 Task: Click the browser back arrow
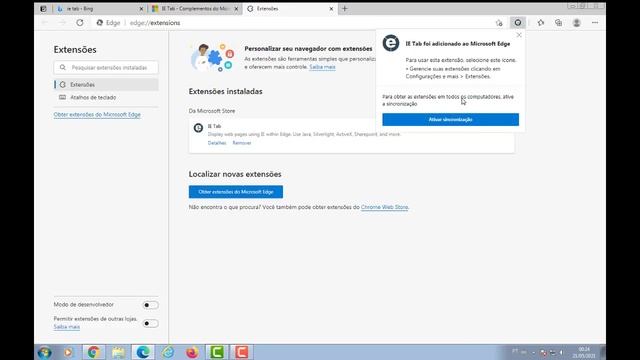(45, 23)
